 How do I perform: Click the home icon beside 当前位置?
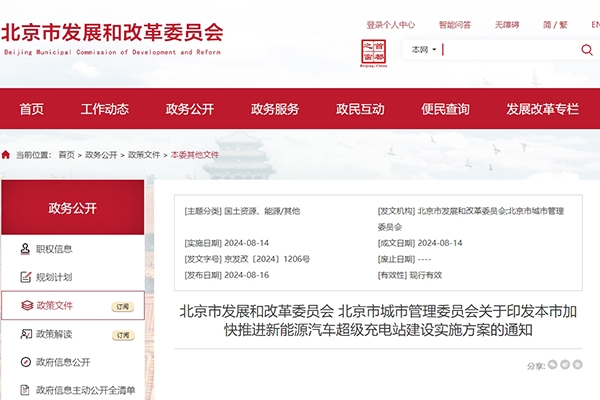tap(6, 155)
